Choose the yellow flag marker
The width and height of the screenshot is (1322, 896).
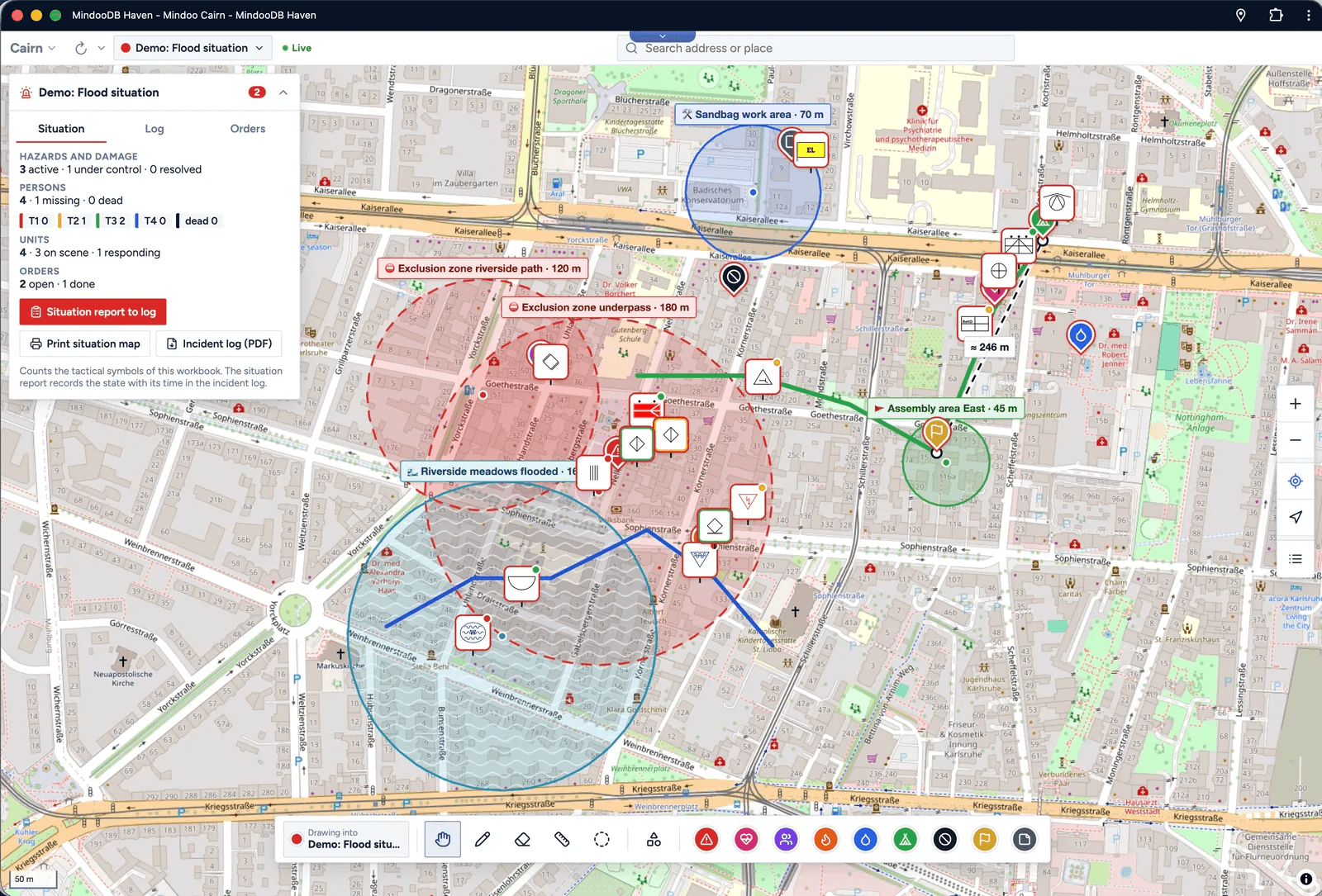(x=984, y=840)
